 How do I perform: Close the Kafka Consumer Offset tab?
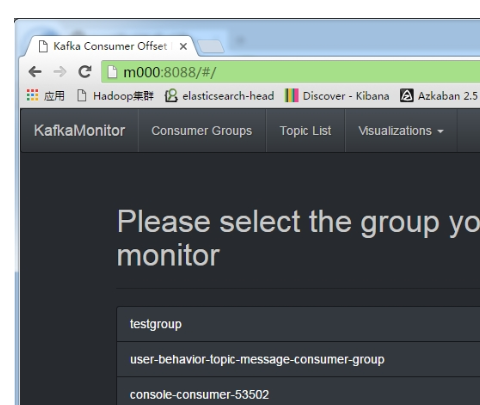[x=183, y=46]
